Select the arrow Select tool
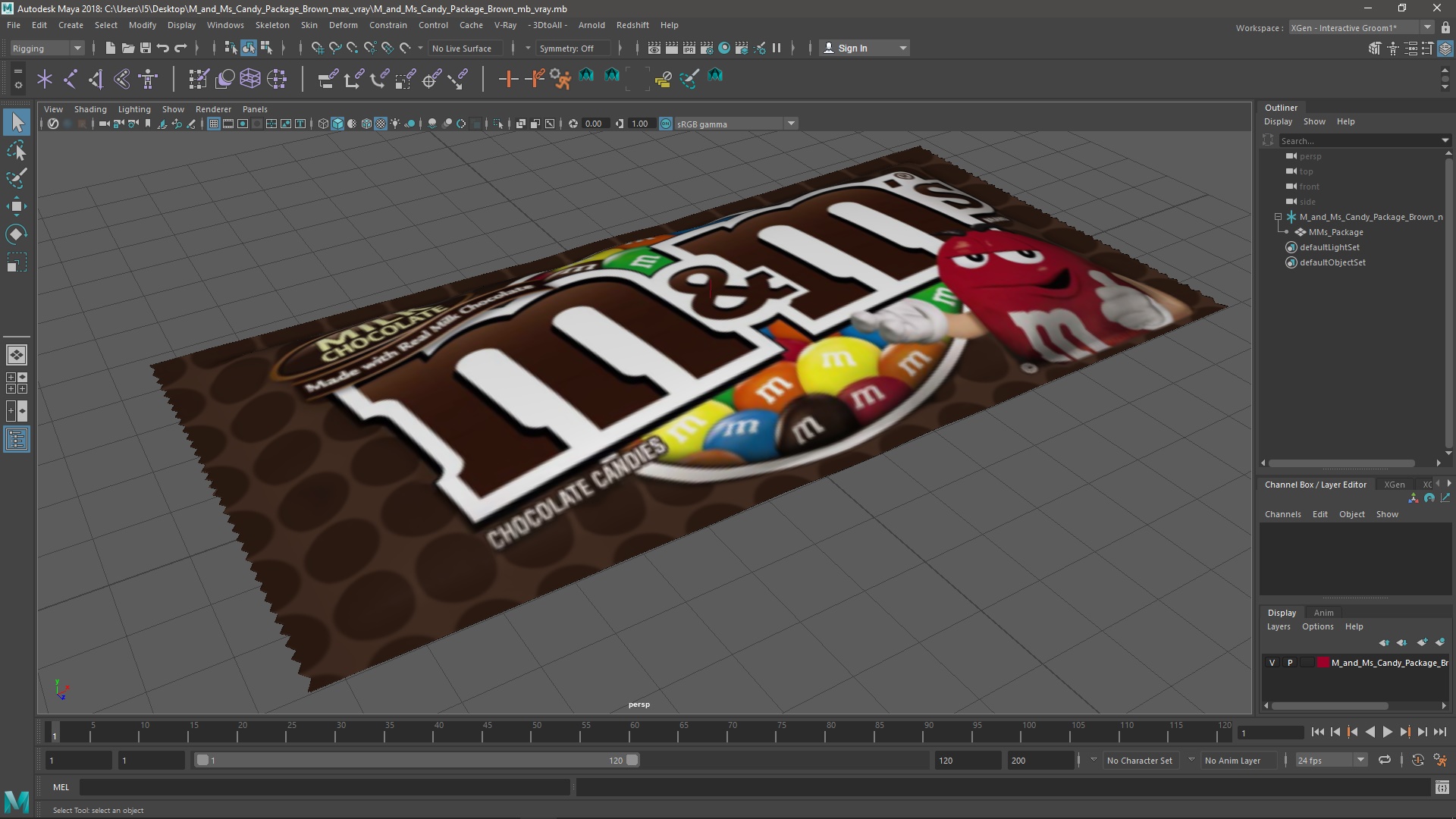 [x=17, y=122]
